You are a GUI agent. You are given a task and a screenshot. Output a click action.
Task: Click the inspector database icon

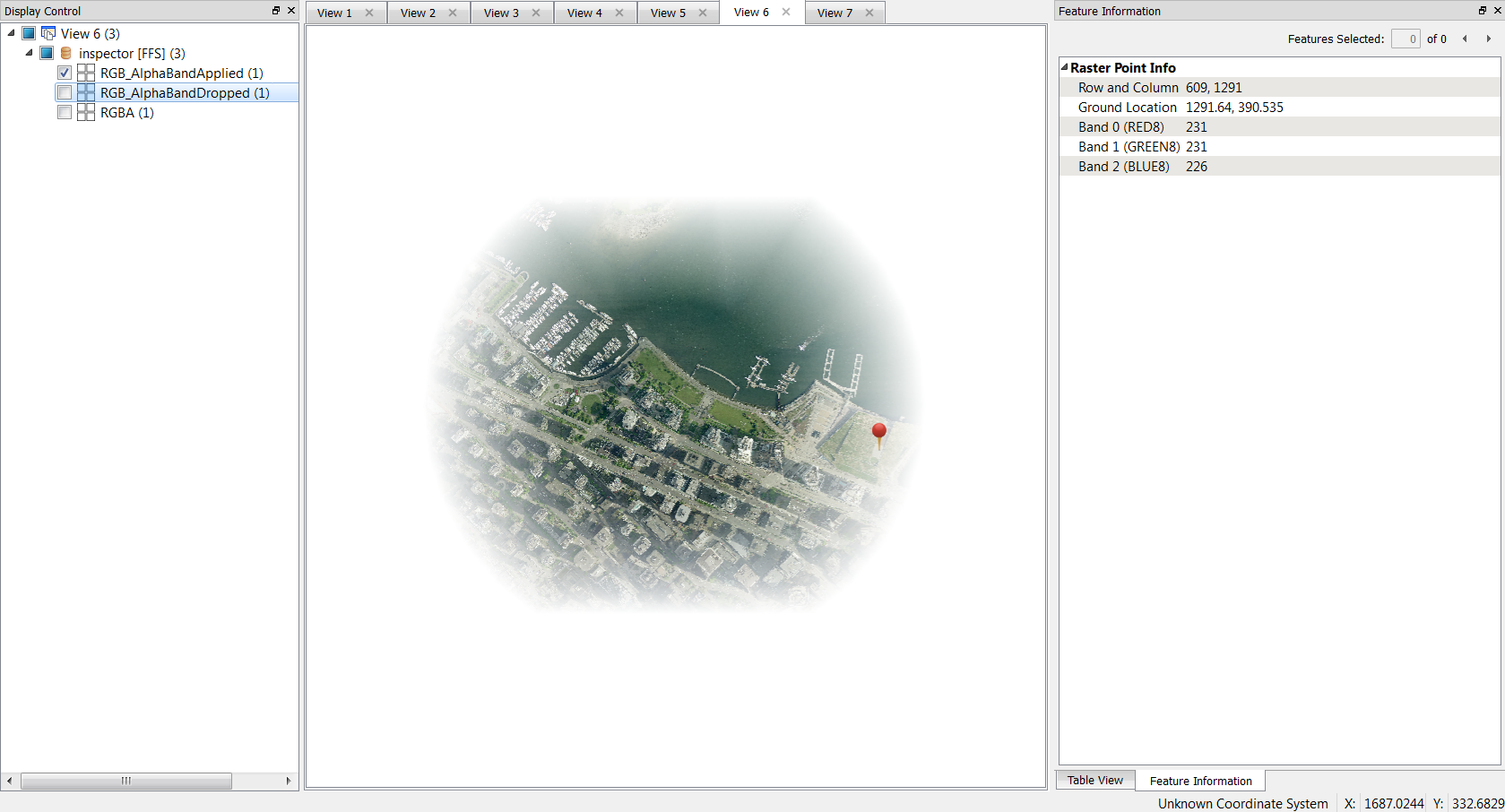point(65,53)
